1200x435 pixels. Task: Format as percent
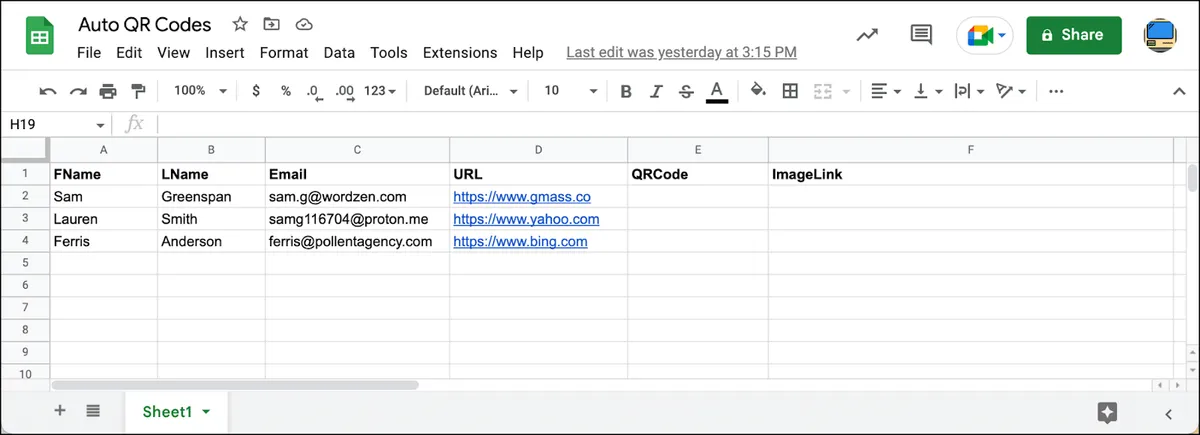click(x=286, y=91)
